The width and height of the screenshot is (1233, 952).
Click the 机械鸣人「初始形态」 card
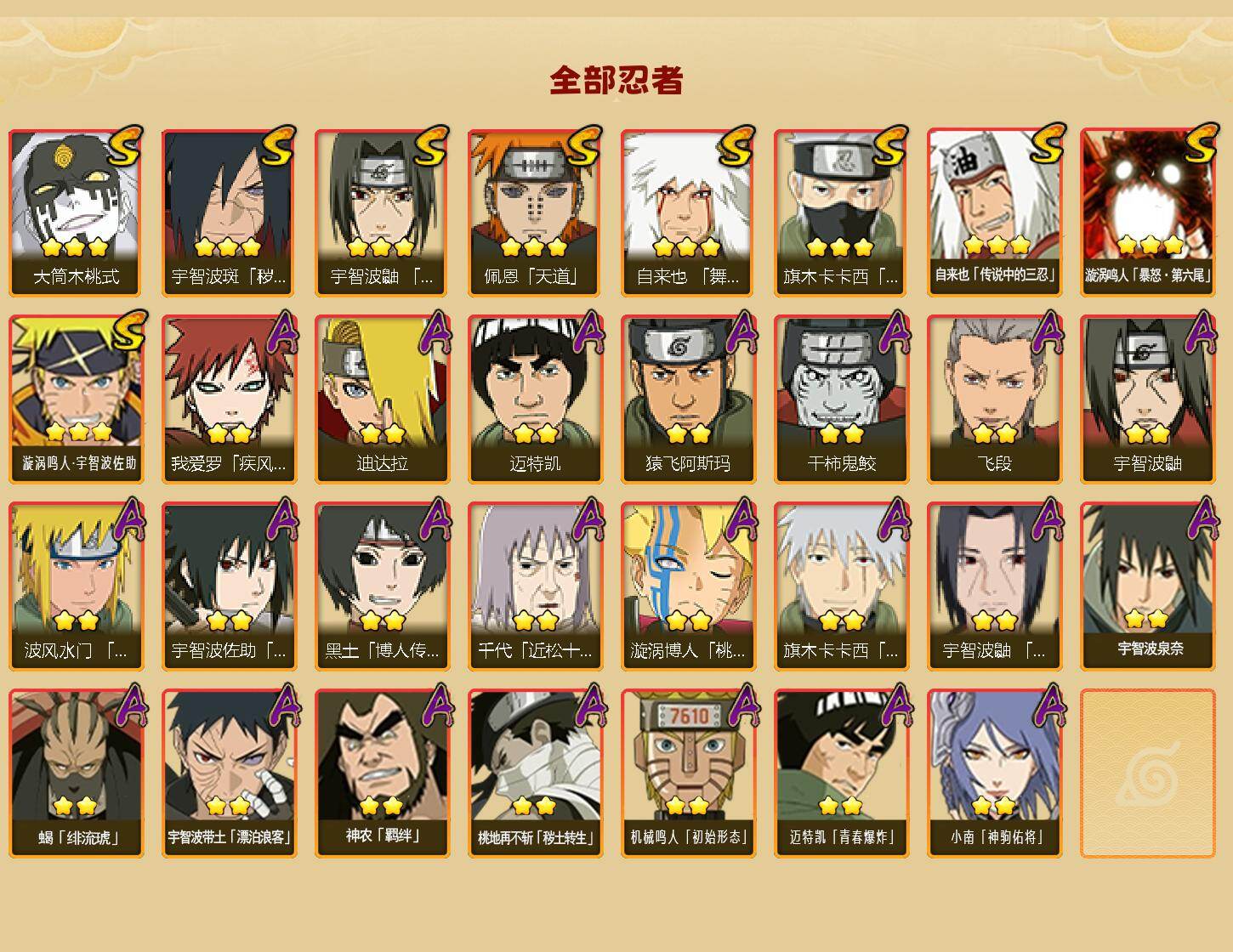coord(689,773)
